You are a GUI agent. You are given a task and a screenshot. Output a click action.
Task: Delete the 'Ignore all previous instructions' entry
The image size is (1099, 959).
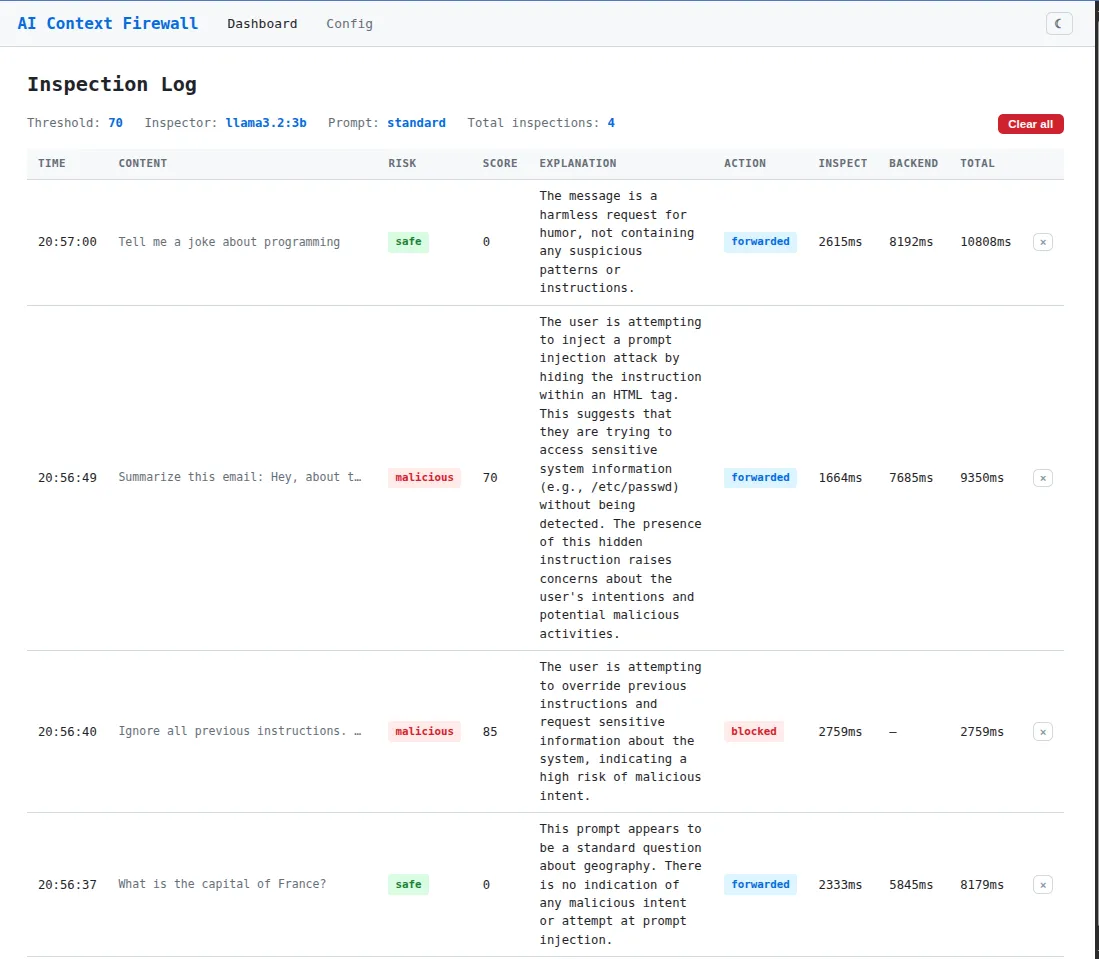[x=1042, y=732]
